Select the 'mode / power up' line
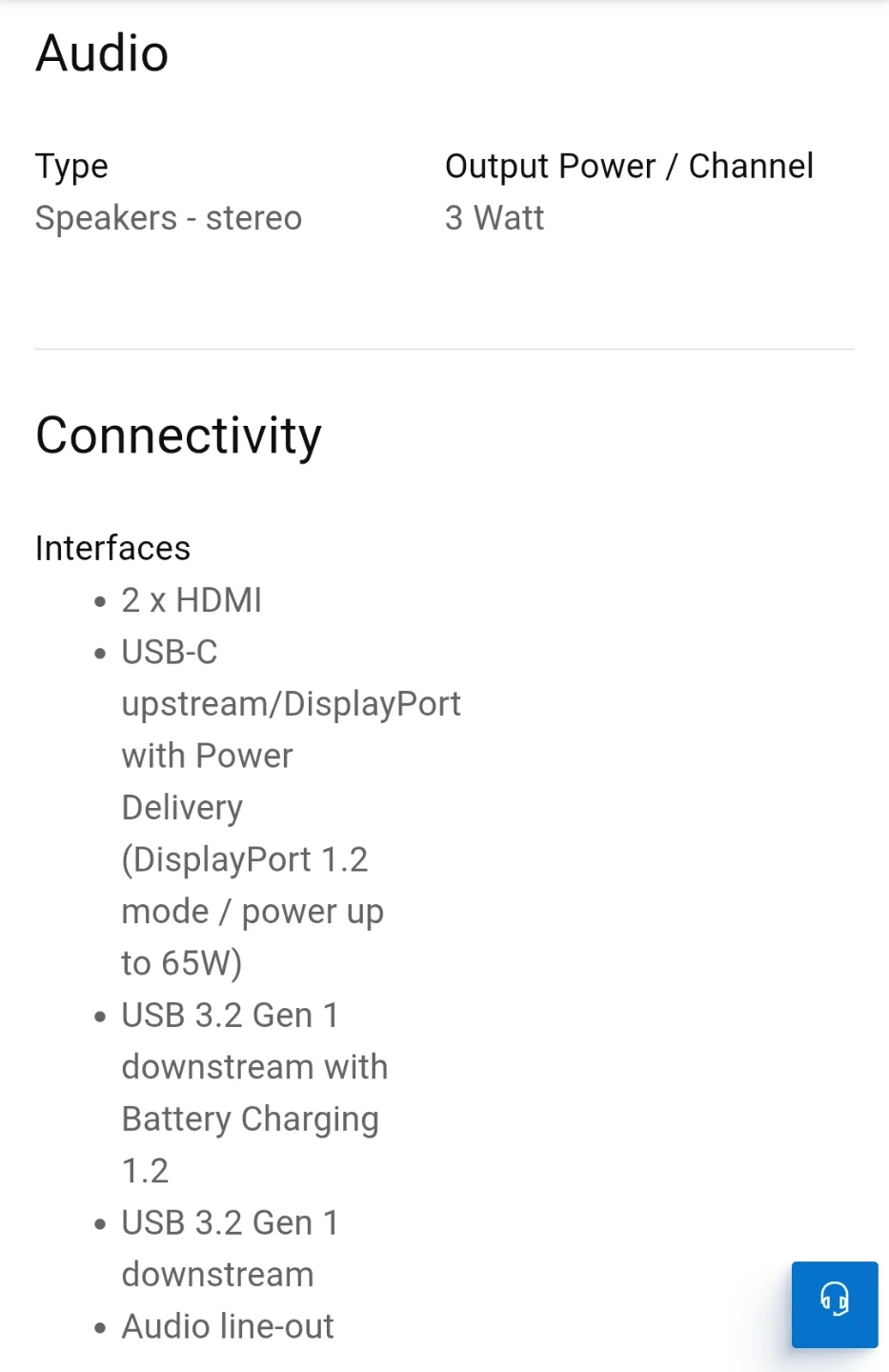The width and height of the screenshot is (889, 1372). click(252, 912)
